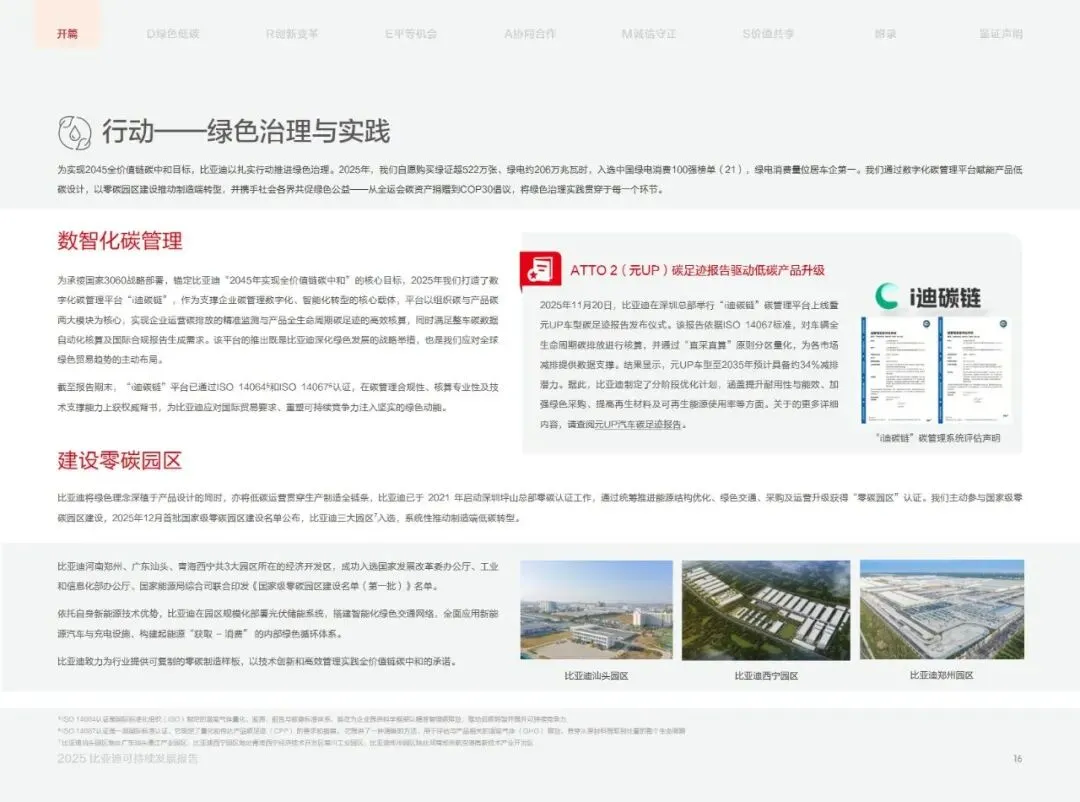This screenshot has height=802, width=1080.
Task: Open the 鉴证声明 tab
Action: 1001,34
